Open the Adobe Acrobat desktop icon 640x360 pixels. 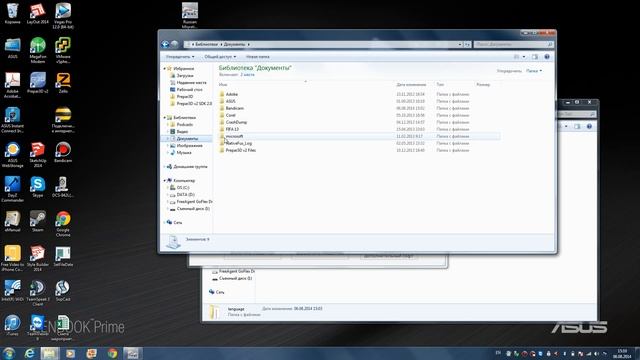(x=13, y=85)
